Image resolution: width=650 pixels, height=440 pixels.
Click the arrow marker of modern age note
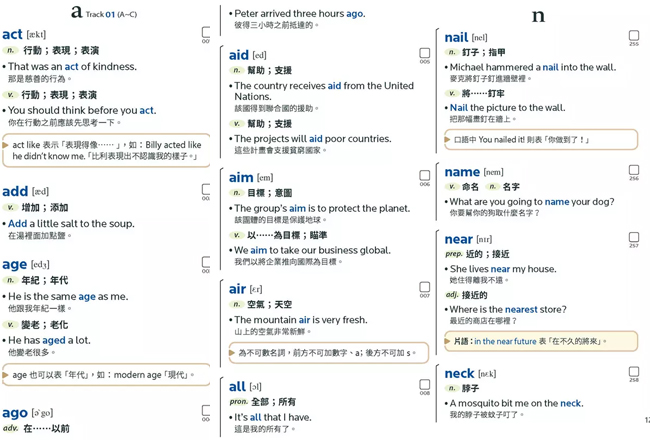tap(5, 375)
